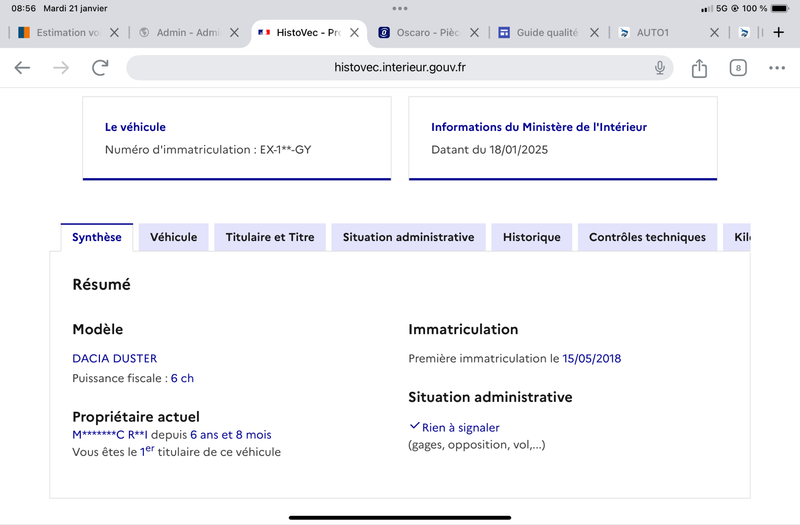This screenshot has height=525, width=800.
Task: Open the Historique tab
Action: [x=532, y=237]
